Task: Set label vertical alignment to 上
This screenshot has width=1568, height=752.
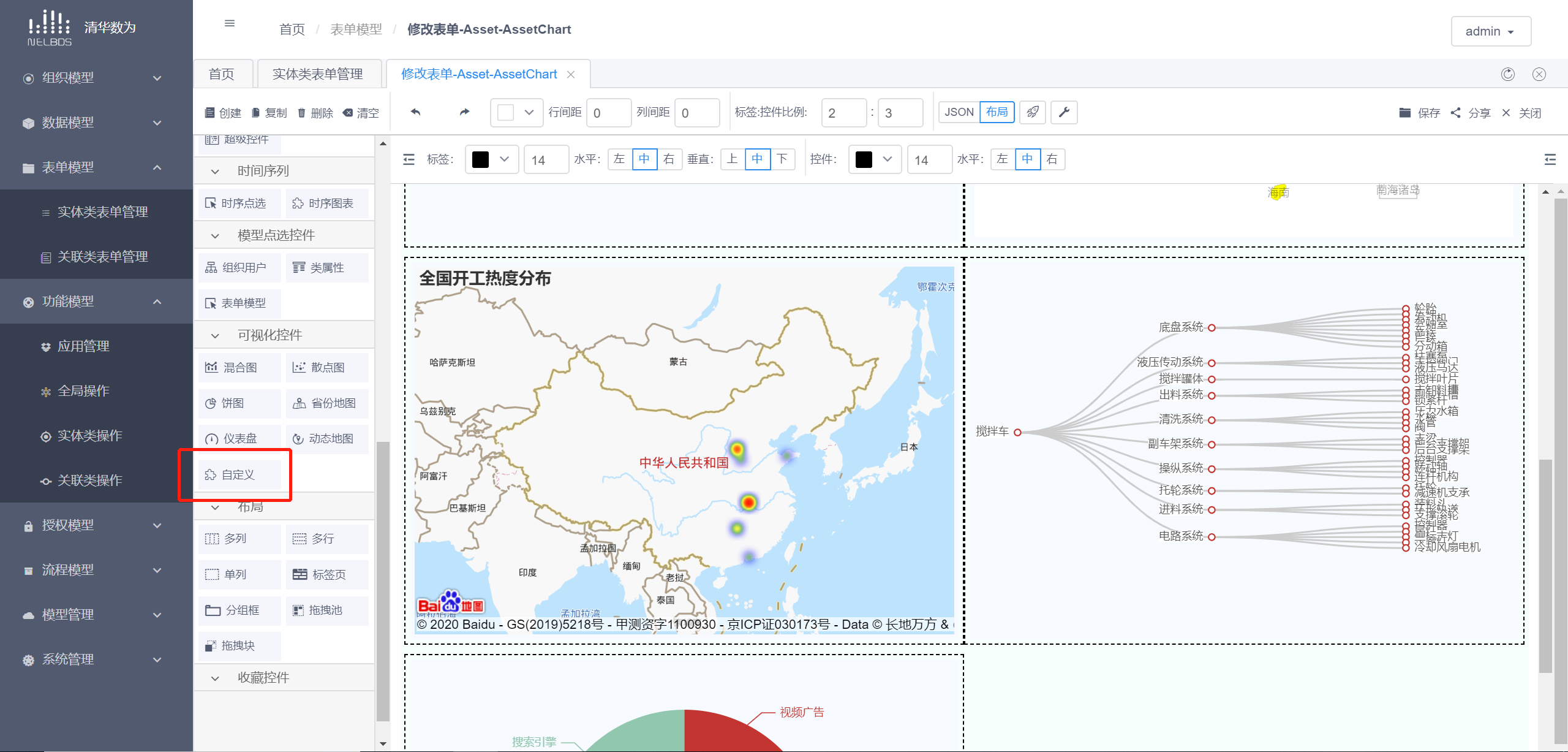Action: [x=733, y=159]
